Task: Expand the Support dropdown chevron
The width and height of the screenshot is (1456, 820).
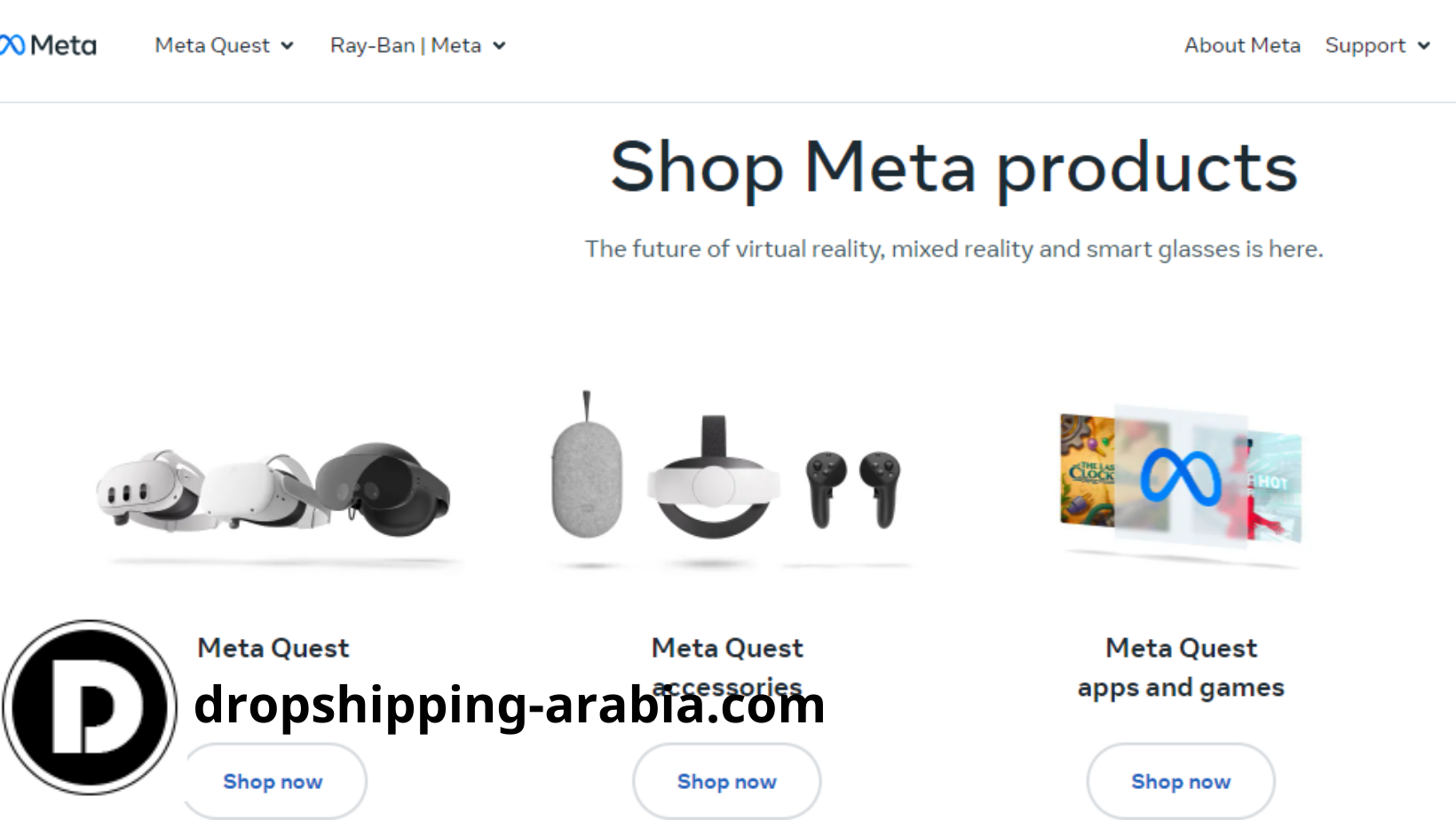Action: click(1424, 46)
